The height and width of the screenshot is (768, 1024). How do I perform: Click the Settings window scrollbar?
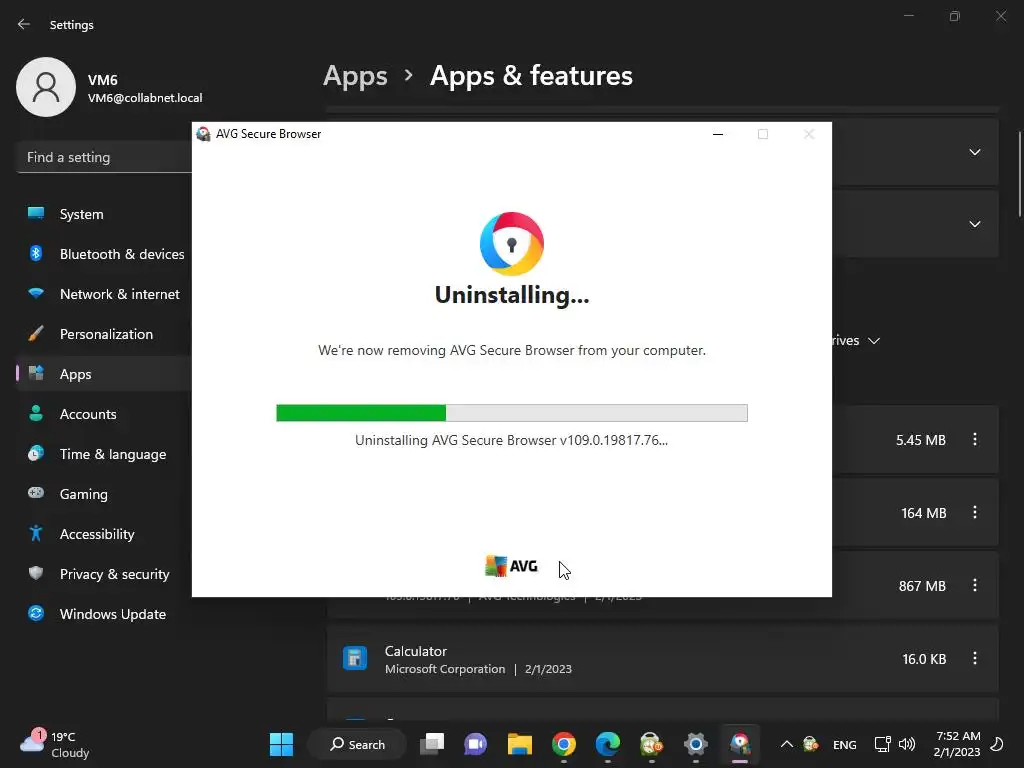click(x=1019, y=174)
